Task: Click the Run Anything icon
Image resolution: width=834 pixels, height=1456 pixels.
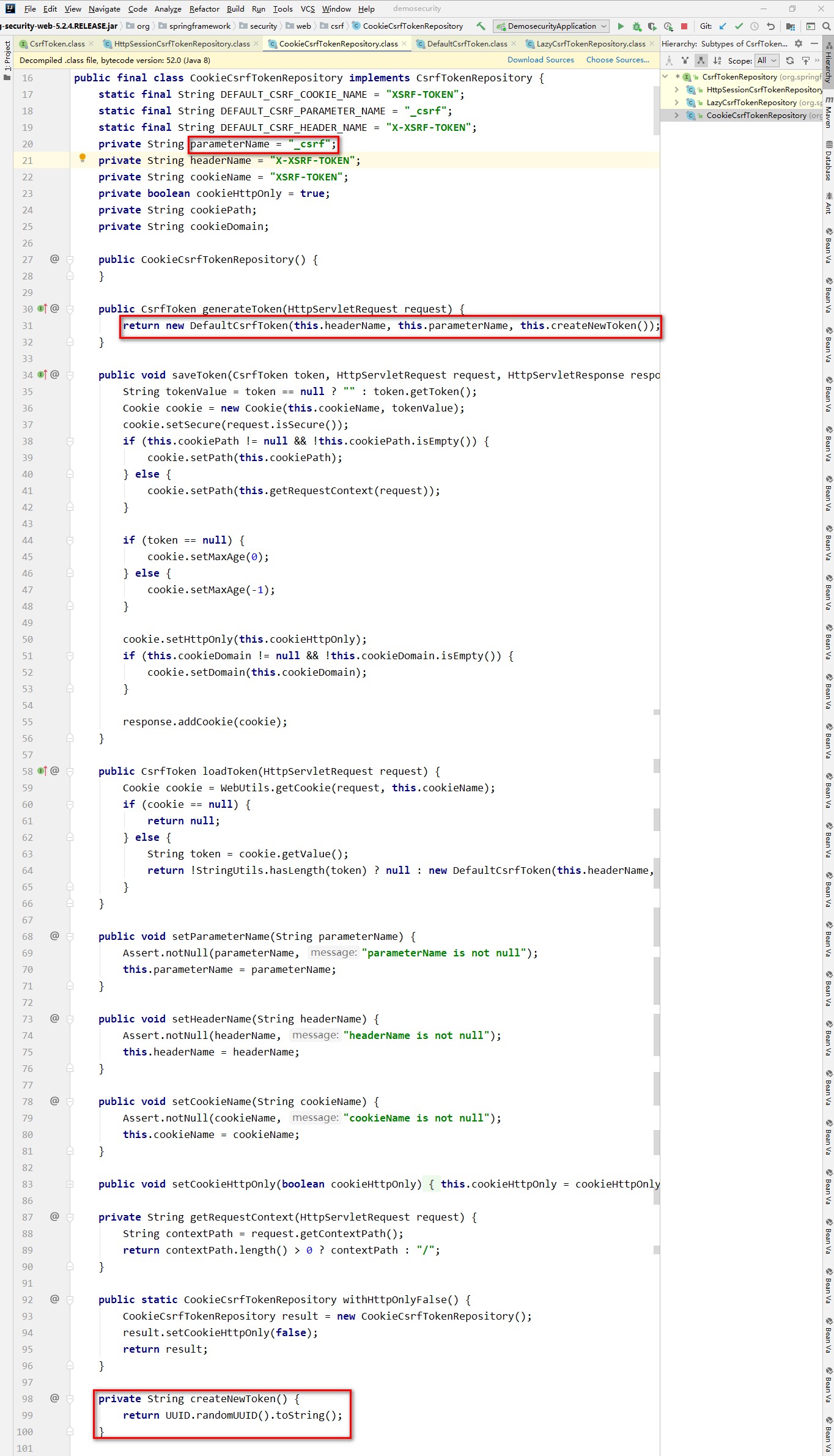Action: coord(811,26)
